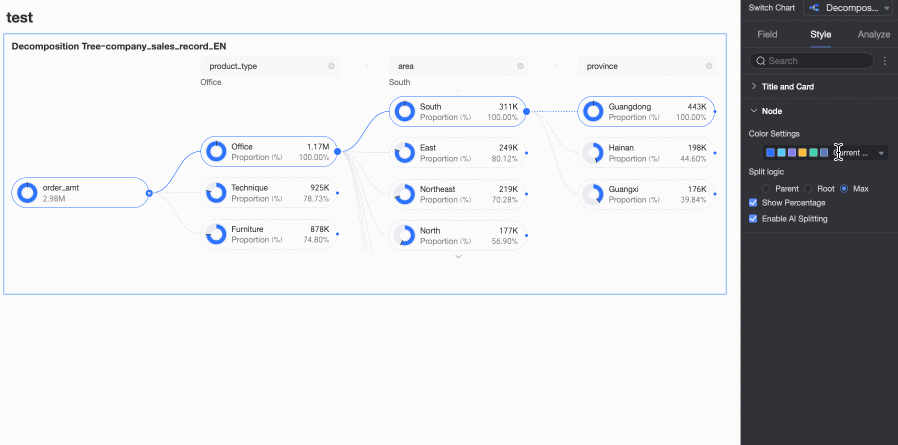Click the donut icon on Furniture node

coord(216,234)
